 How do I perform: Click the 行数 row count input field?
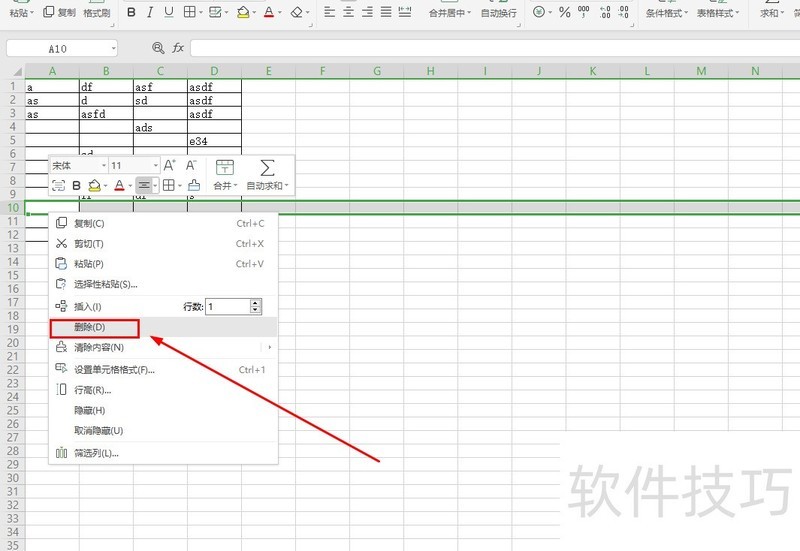click(x=228, y=307)
